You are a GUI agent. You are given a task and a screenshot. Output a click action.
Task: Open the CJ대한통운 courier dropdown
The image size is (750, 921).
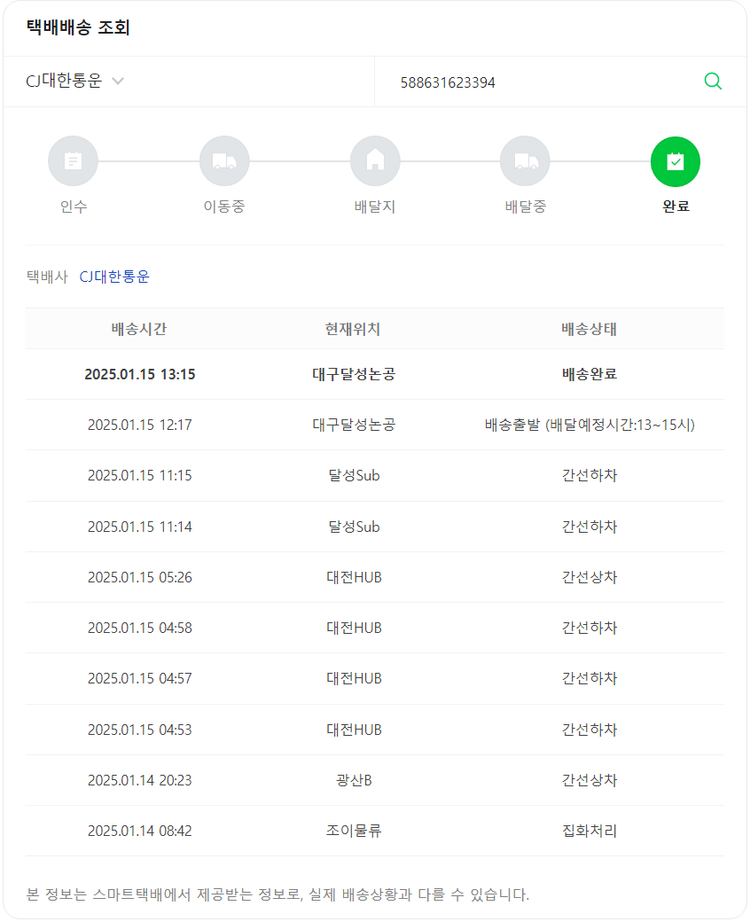coord(65,82)
